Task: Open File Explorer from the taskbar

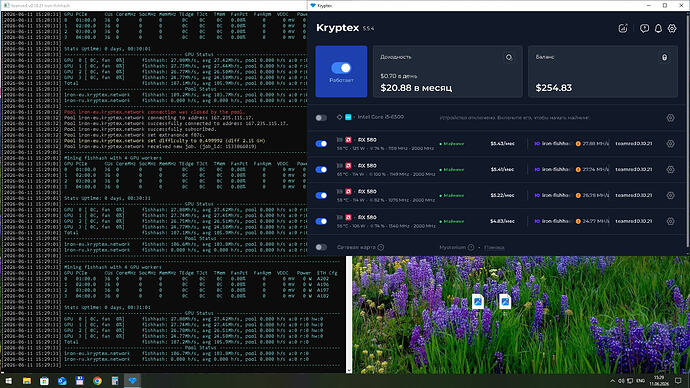Action: click(x=27, y=381)
